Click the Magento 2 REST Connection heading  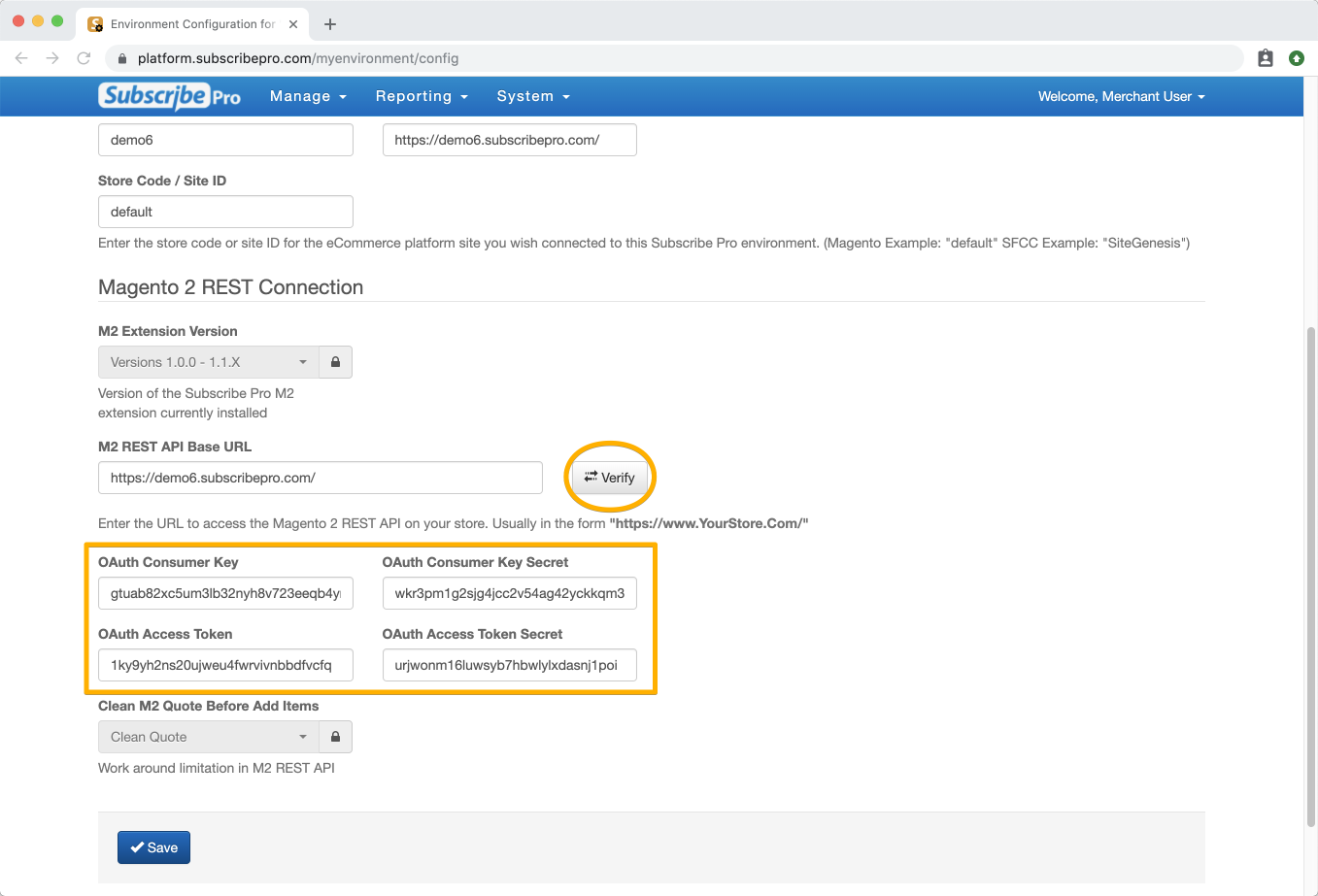[x=230, y=287]
